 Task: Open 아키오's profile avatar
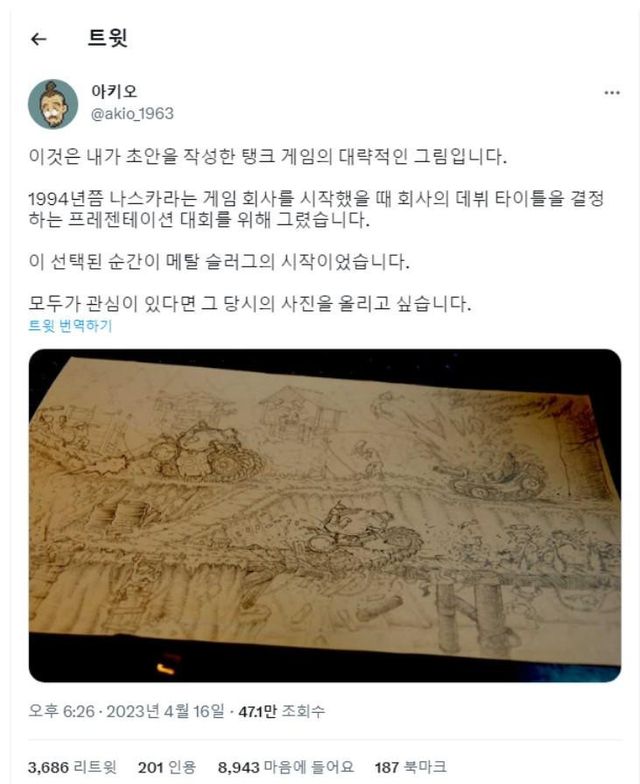click(x=53, y=104)
